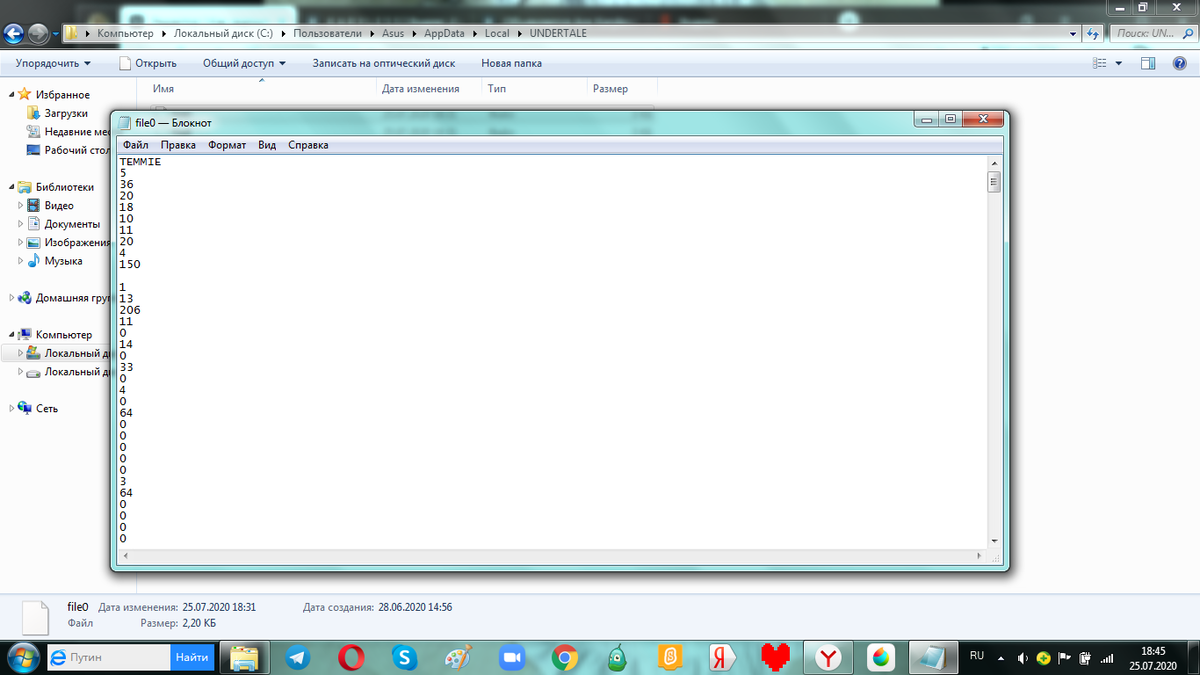Screen dimensions: 1200x675
Task: Sort by the Имя column header
Action: tap(164, 89)
